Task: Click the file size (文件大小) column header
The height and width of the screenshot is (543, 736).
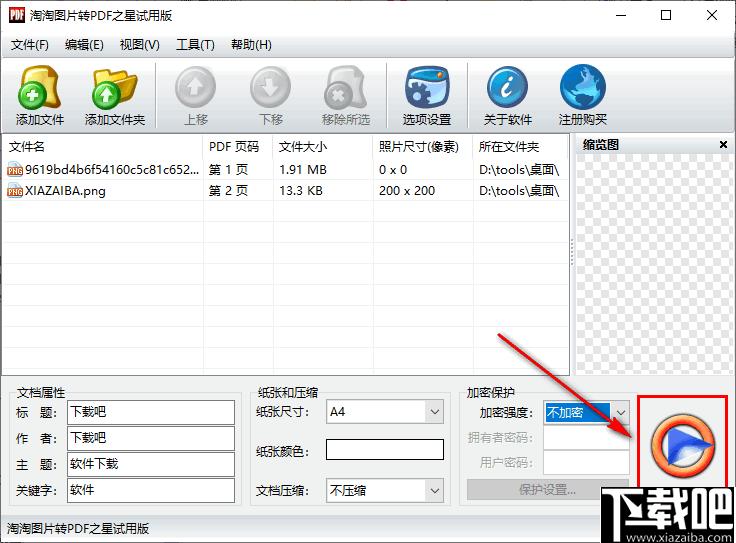Action: [323, 147]
